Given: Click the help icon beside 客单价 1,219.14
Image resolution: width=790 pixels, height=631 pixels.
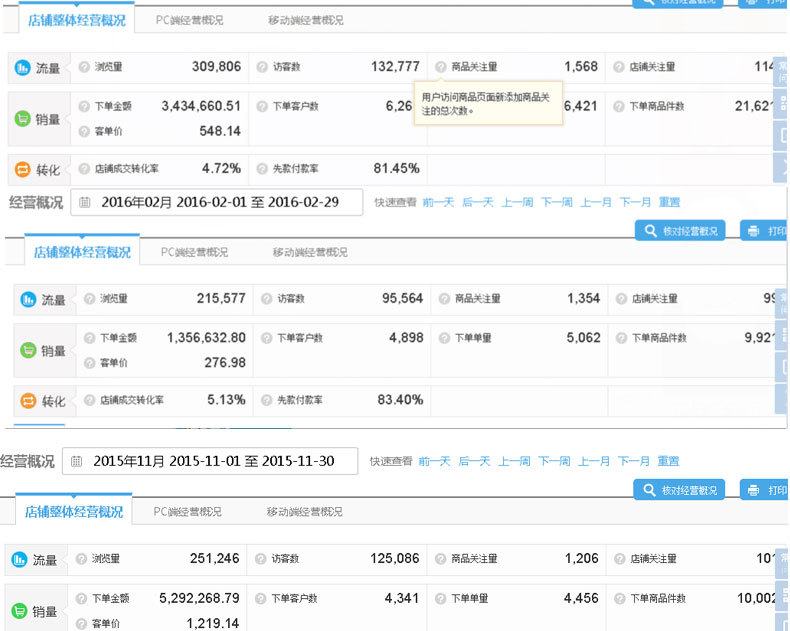Looking at the screenshot, I should click(82, 623).
